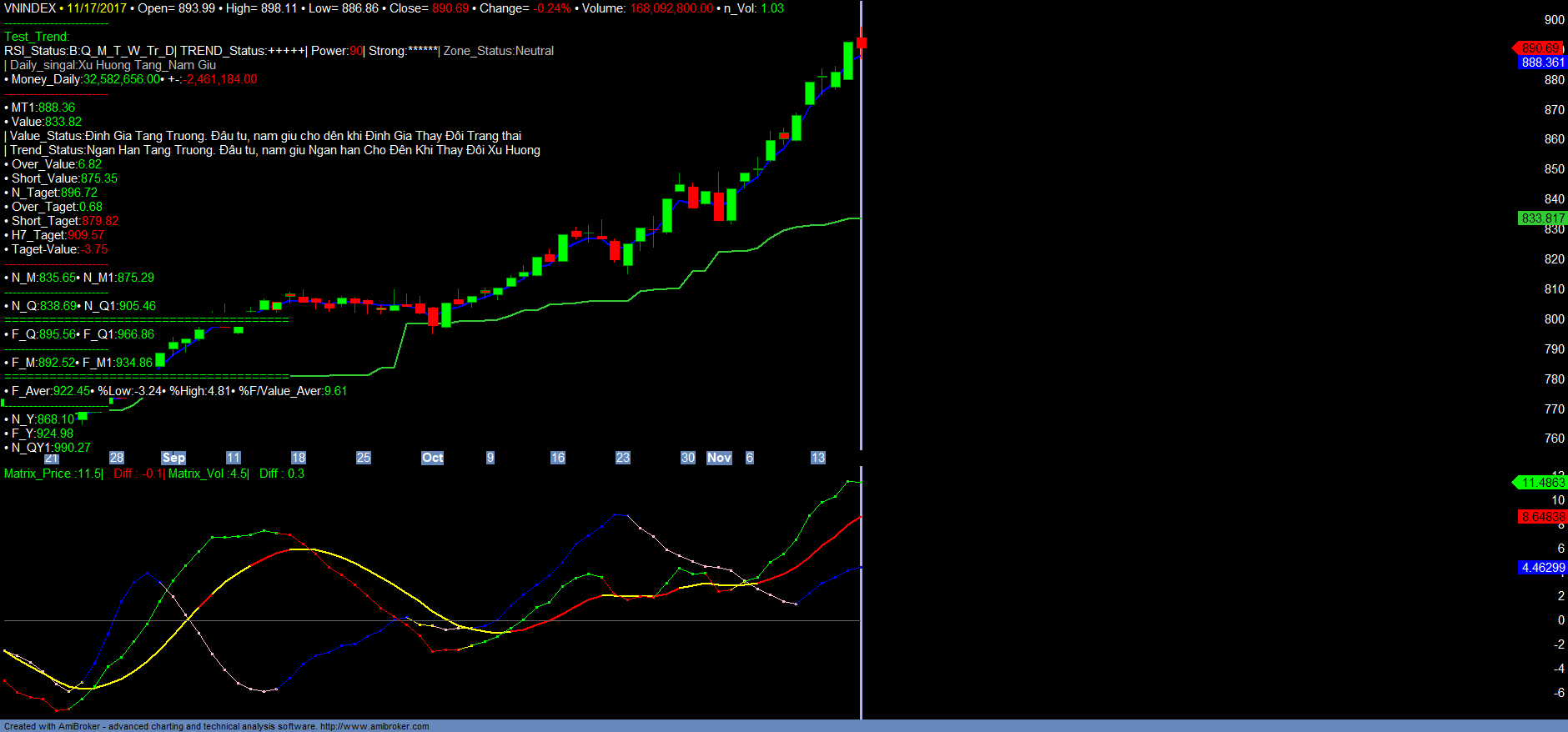
Task: Click the Zone_Status:Neutral text
Action: pos(499,51)
